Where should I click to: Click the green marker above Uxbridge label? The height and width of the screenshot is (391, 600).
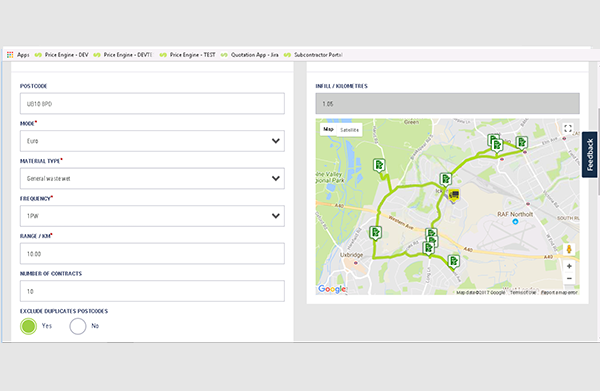376,233
